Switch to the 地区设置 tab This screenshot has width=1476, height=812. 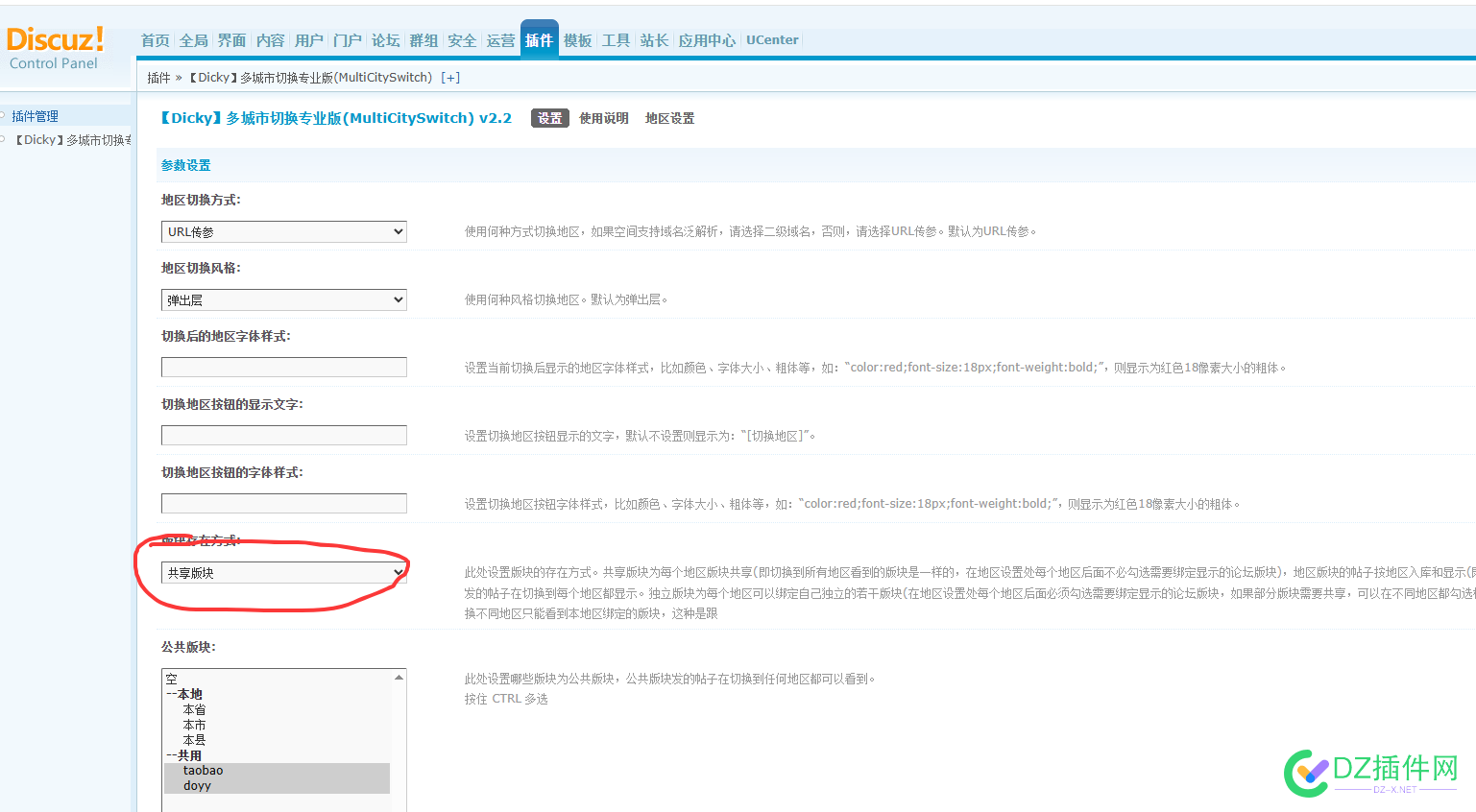coord(669,118)
